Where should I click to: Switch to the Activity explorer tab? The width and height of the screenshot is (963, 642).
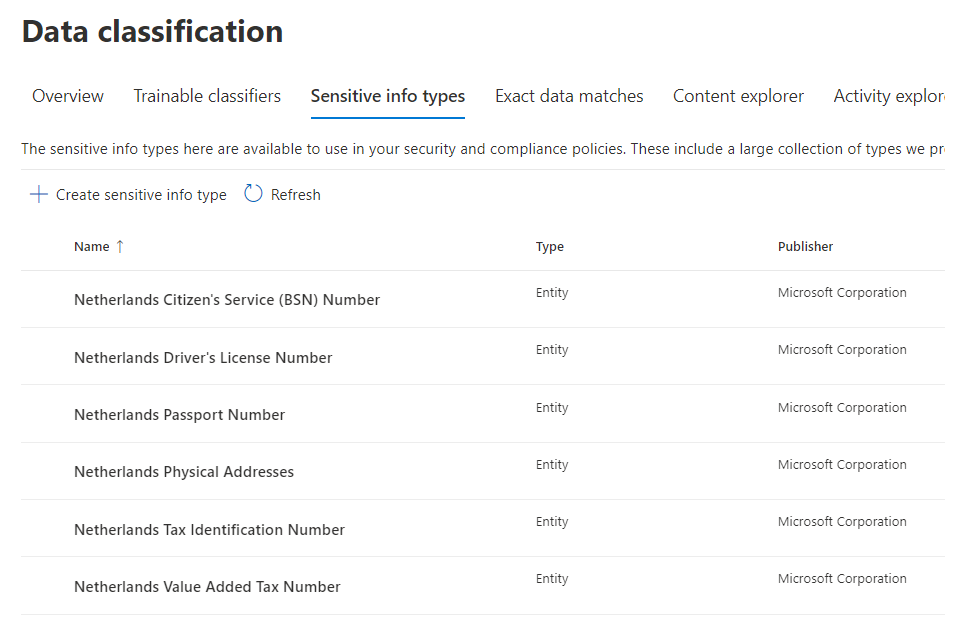click(888, 96)
